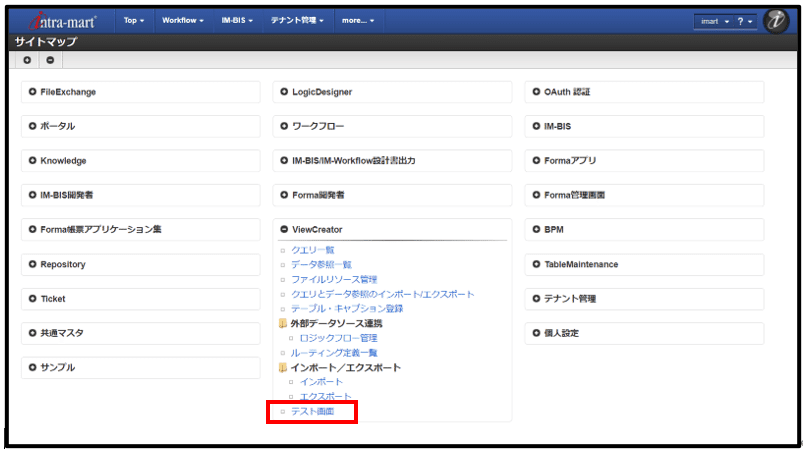Open the ファイルリソース管理 link
Screen dimensions: 803x451
click(x=334, y=280)
